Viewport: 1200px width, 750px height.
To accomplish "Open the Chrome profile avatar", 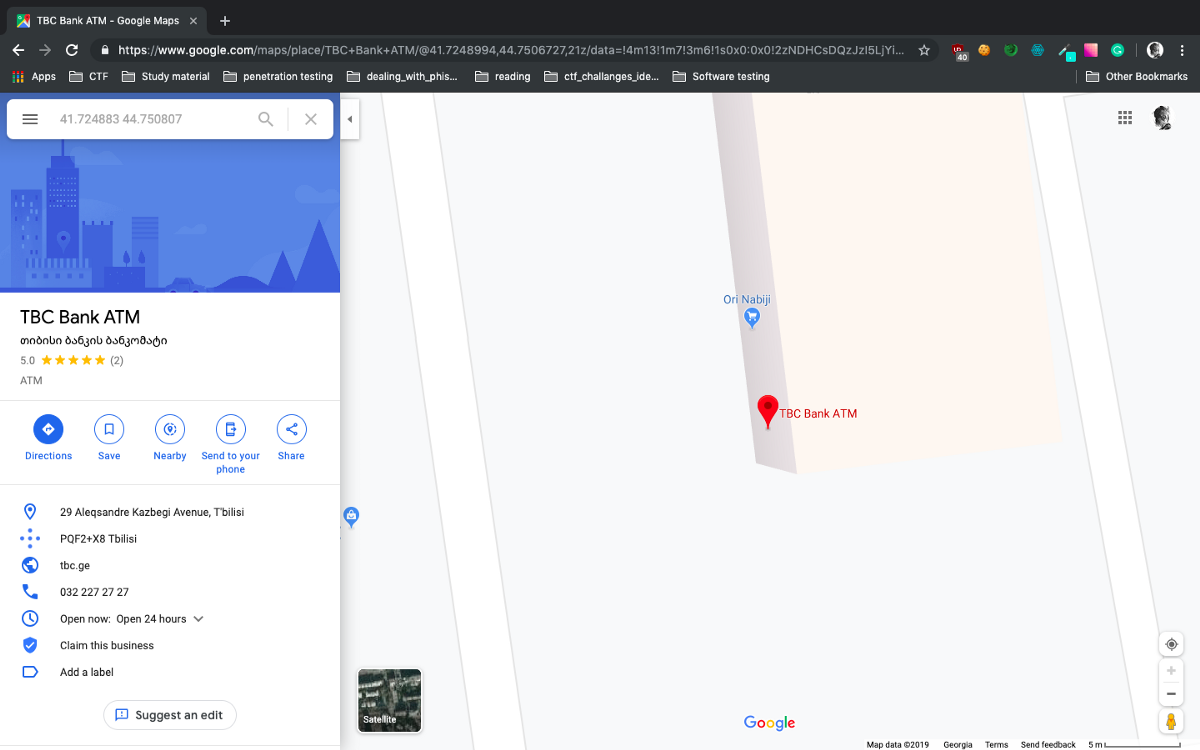I will [x=1155, y=50].
